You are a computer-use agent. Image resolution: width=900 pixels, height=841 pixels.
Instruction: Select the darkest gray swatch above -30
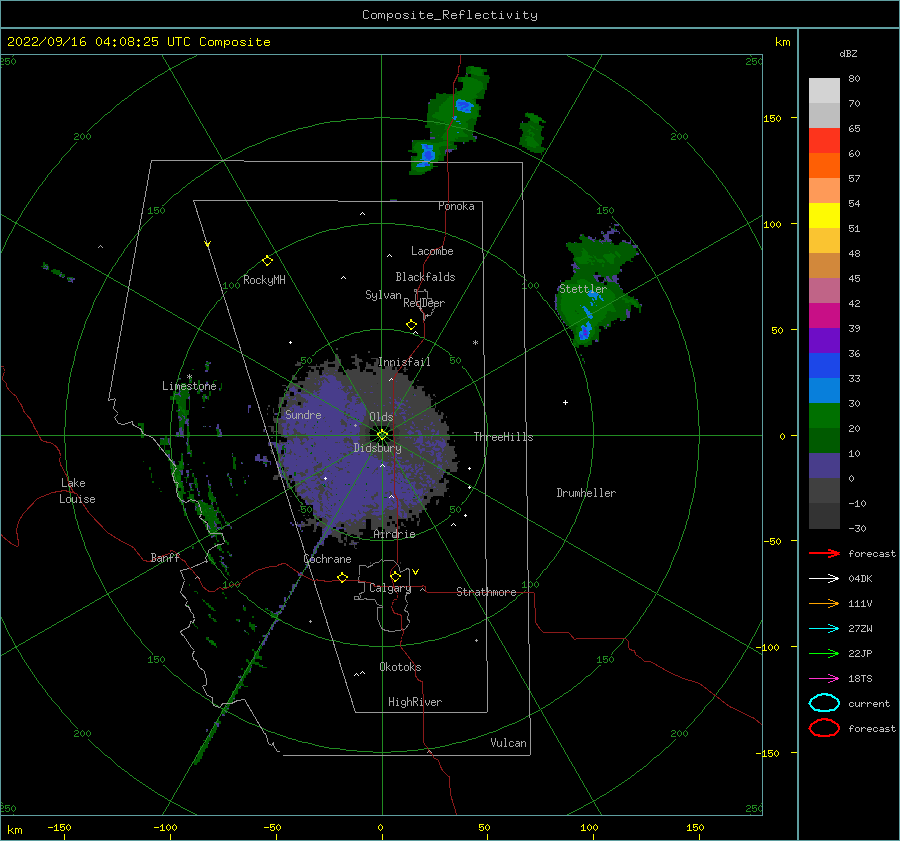[x=824, y=516]
